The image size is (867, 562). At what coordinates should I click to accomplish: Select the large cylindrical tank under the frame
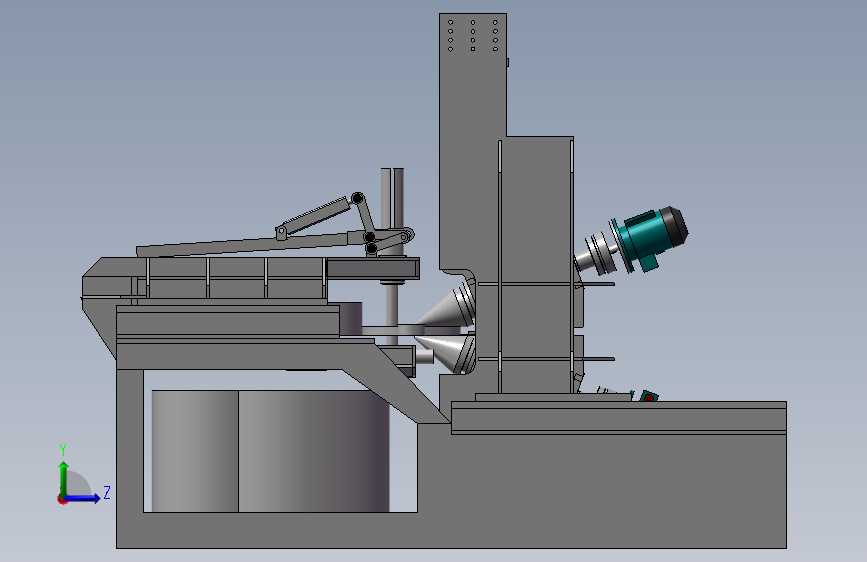pos(270,451)
